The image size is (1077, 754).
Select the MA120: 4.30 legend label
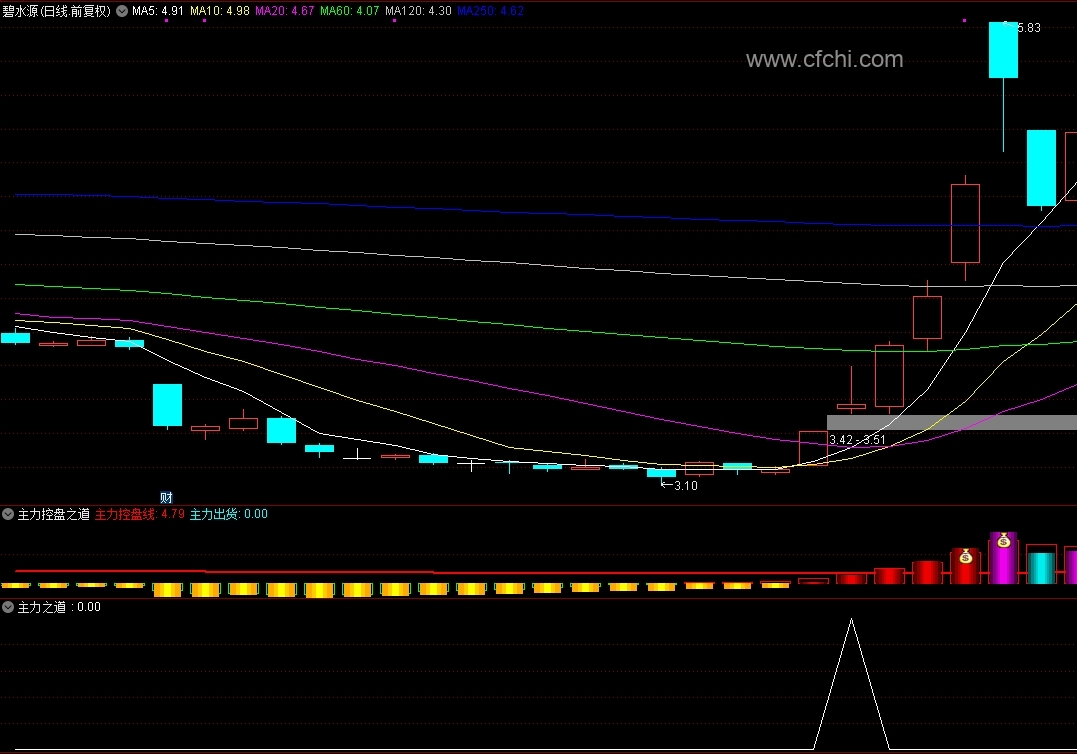coord(418,11)
